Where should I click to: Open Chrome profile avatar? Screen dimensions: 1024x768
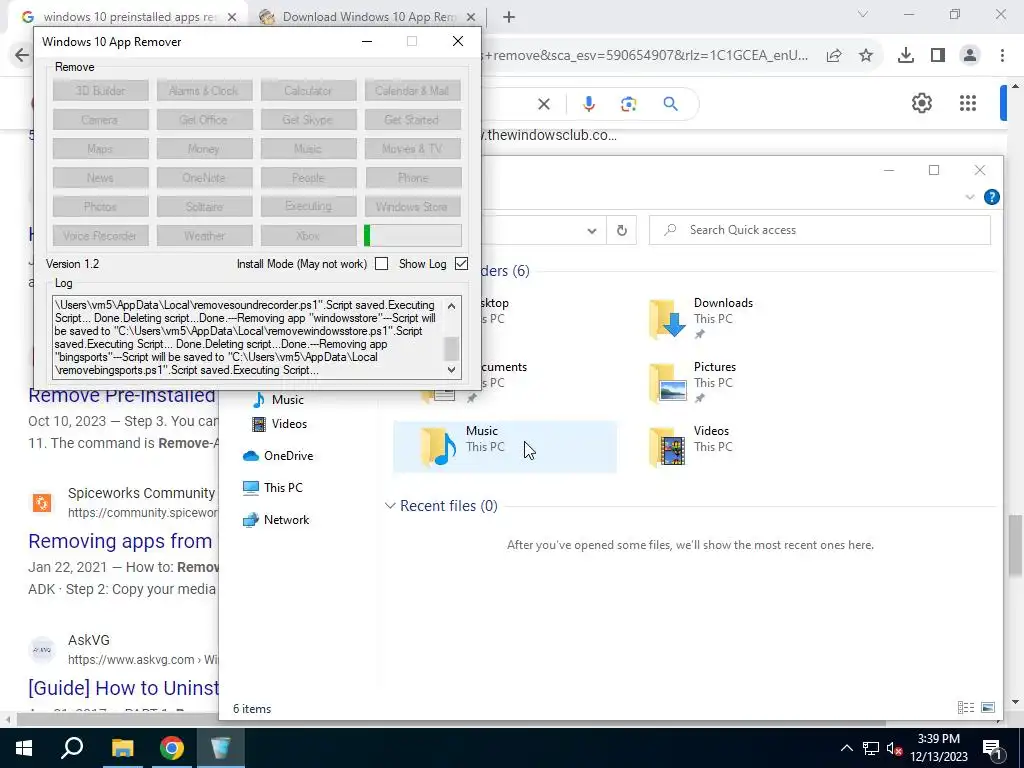970,56
